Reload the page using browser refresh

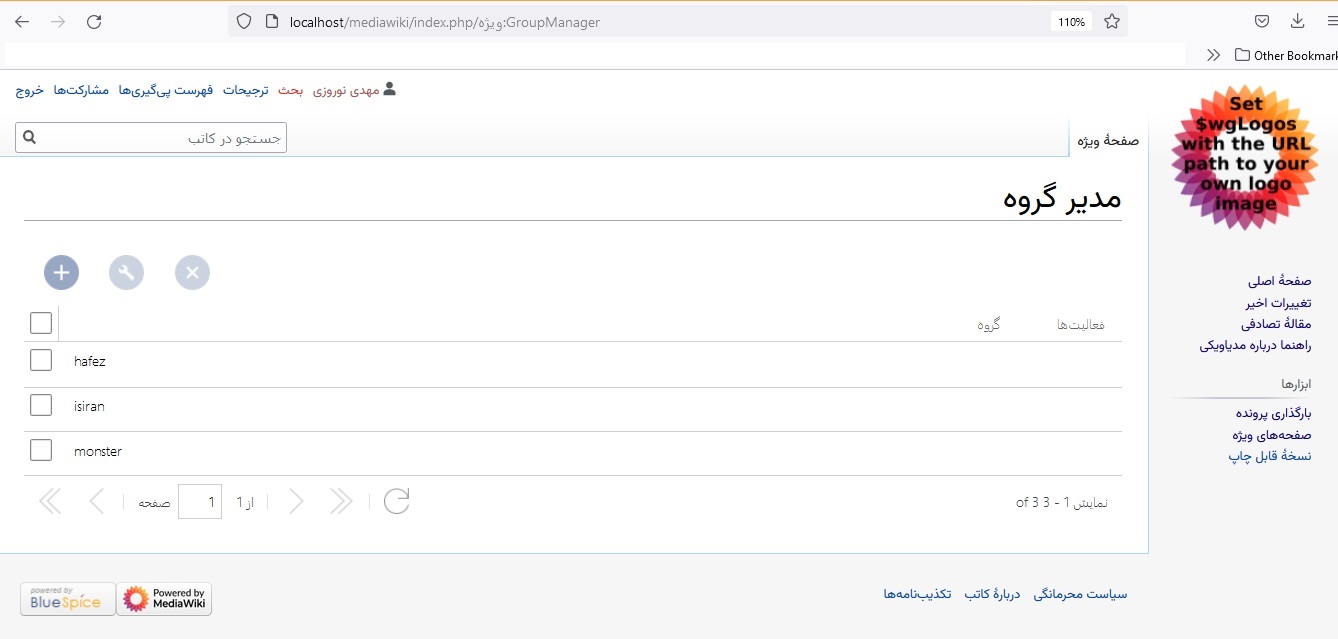[94, 21]
